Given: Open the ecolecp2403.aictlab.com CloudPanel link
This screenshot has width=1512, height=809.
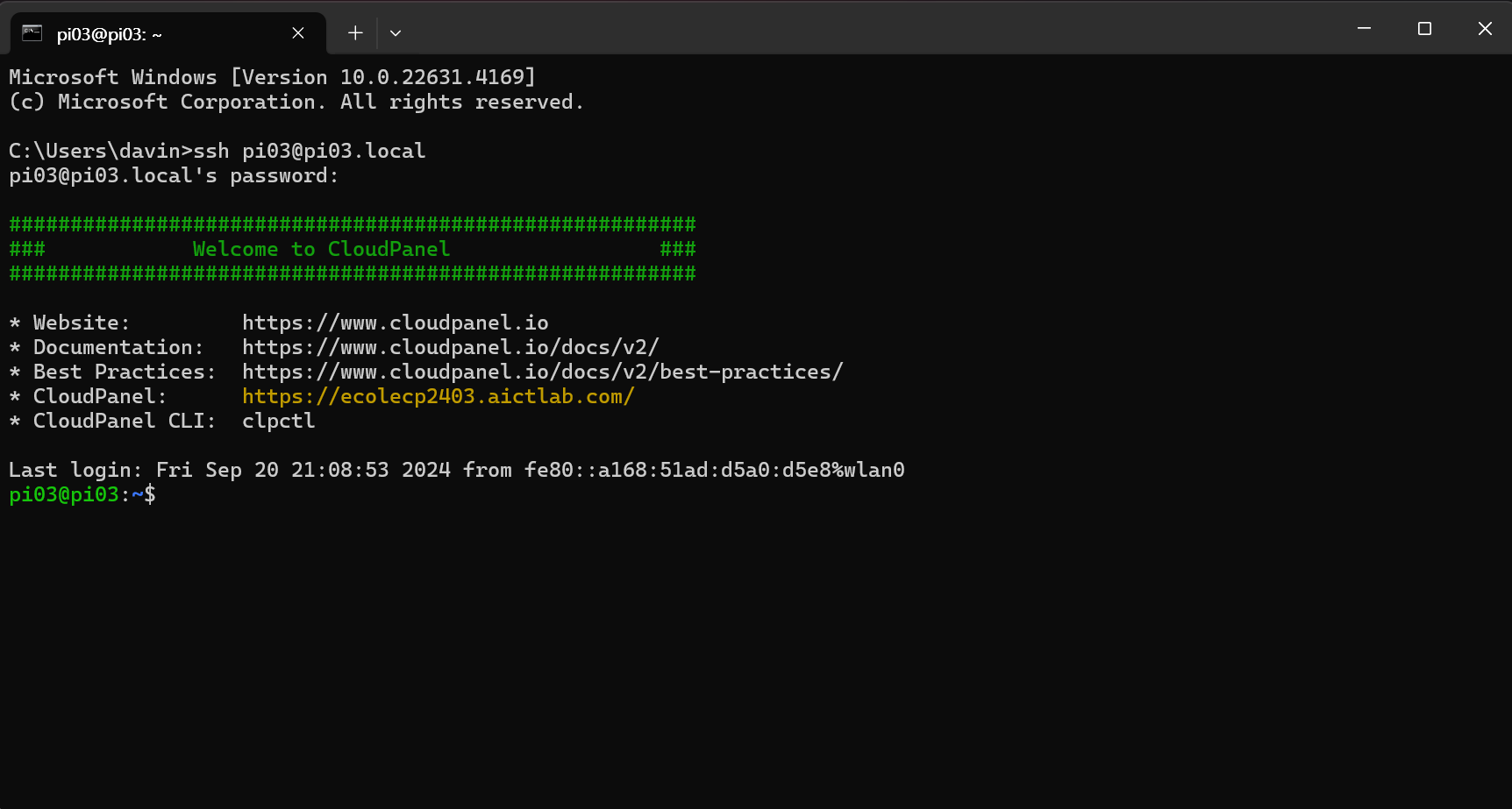Looking at the screenshot, I should coord(439,396).
